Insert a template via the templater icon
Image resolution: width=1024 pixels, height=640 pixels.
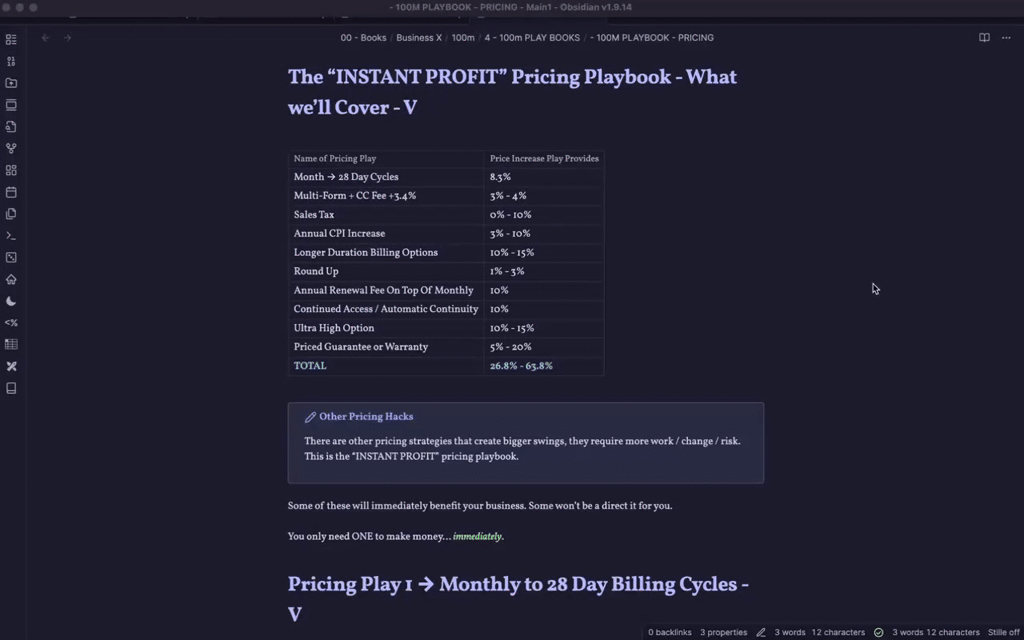(11, 322)
